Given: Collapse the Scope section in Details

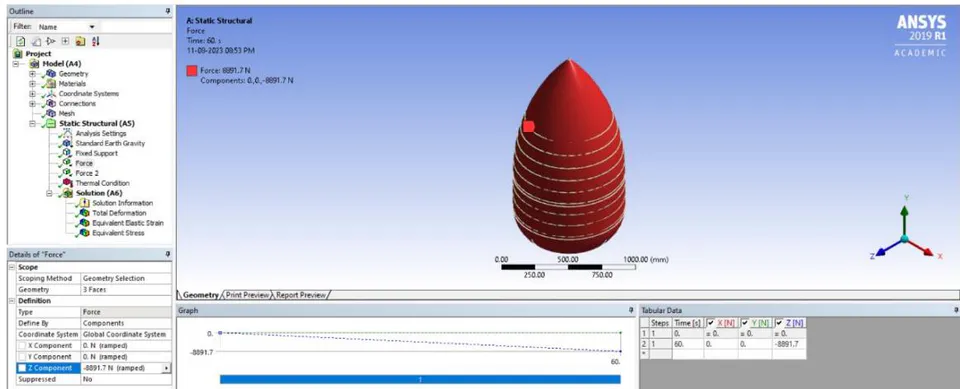Looking at the screenshot, I should pyautogui.click(x=12, y=267).
